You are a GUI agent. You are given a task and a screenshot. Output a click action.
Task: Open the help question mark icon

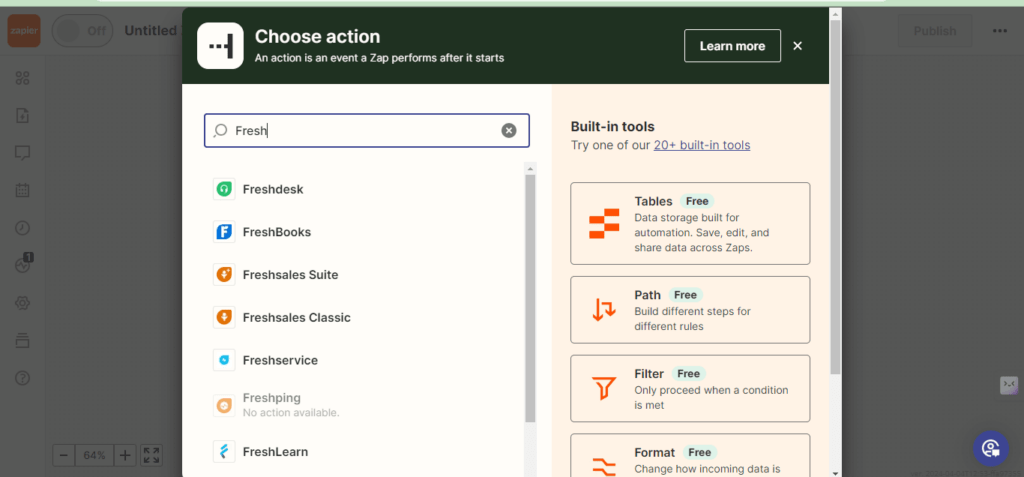point(23,378)
